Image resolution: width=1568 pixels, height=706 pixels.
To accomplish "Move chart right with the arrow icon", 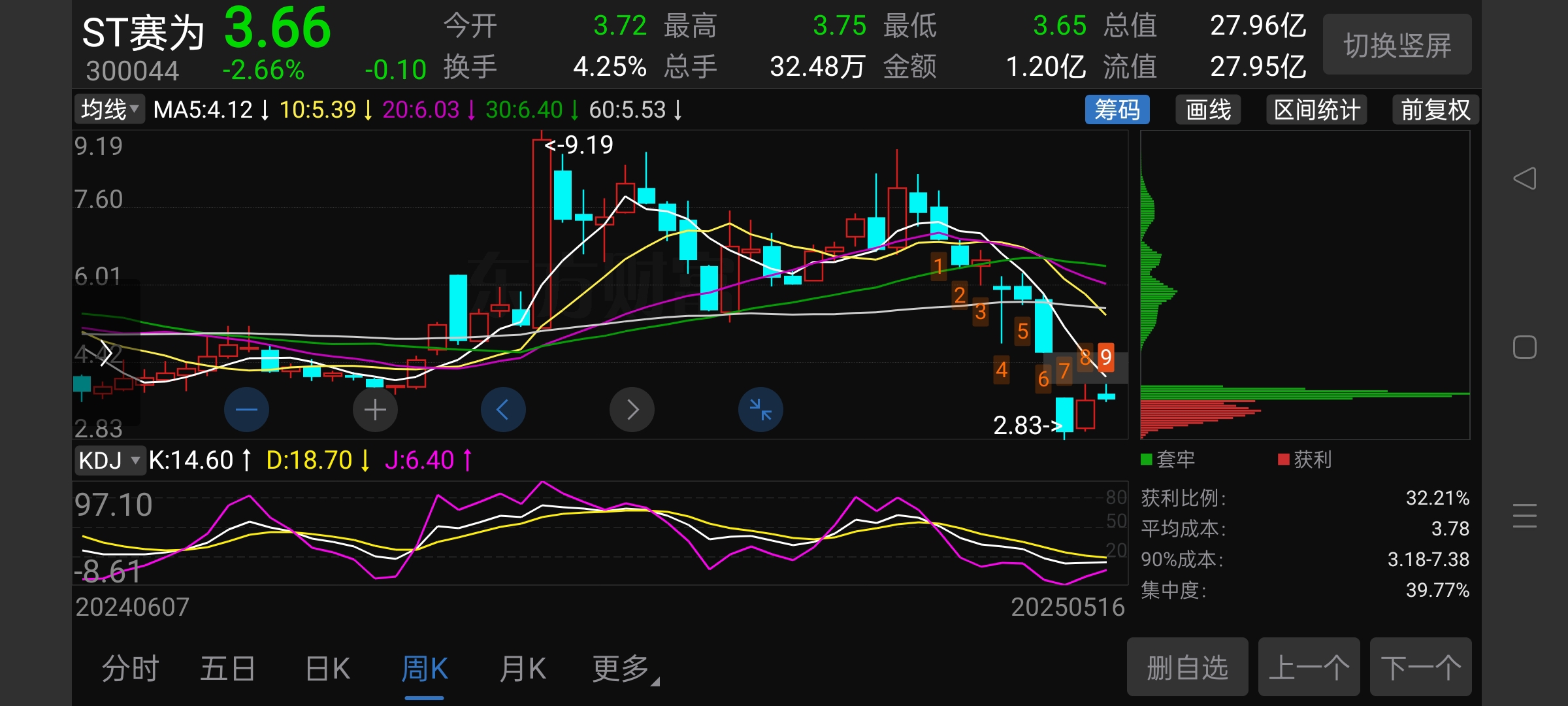I will tap(632, 410).
